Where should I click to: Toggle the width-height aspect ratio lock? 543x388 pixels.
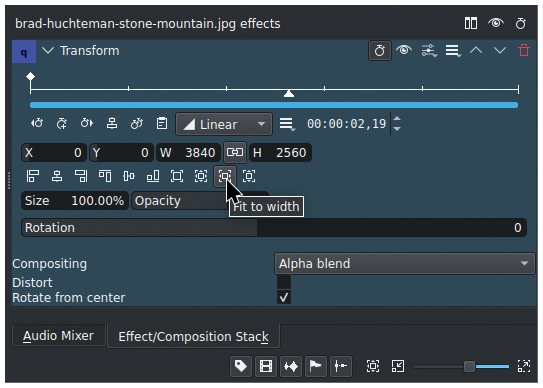coord(235,152)
